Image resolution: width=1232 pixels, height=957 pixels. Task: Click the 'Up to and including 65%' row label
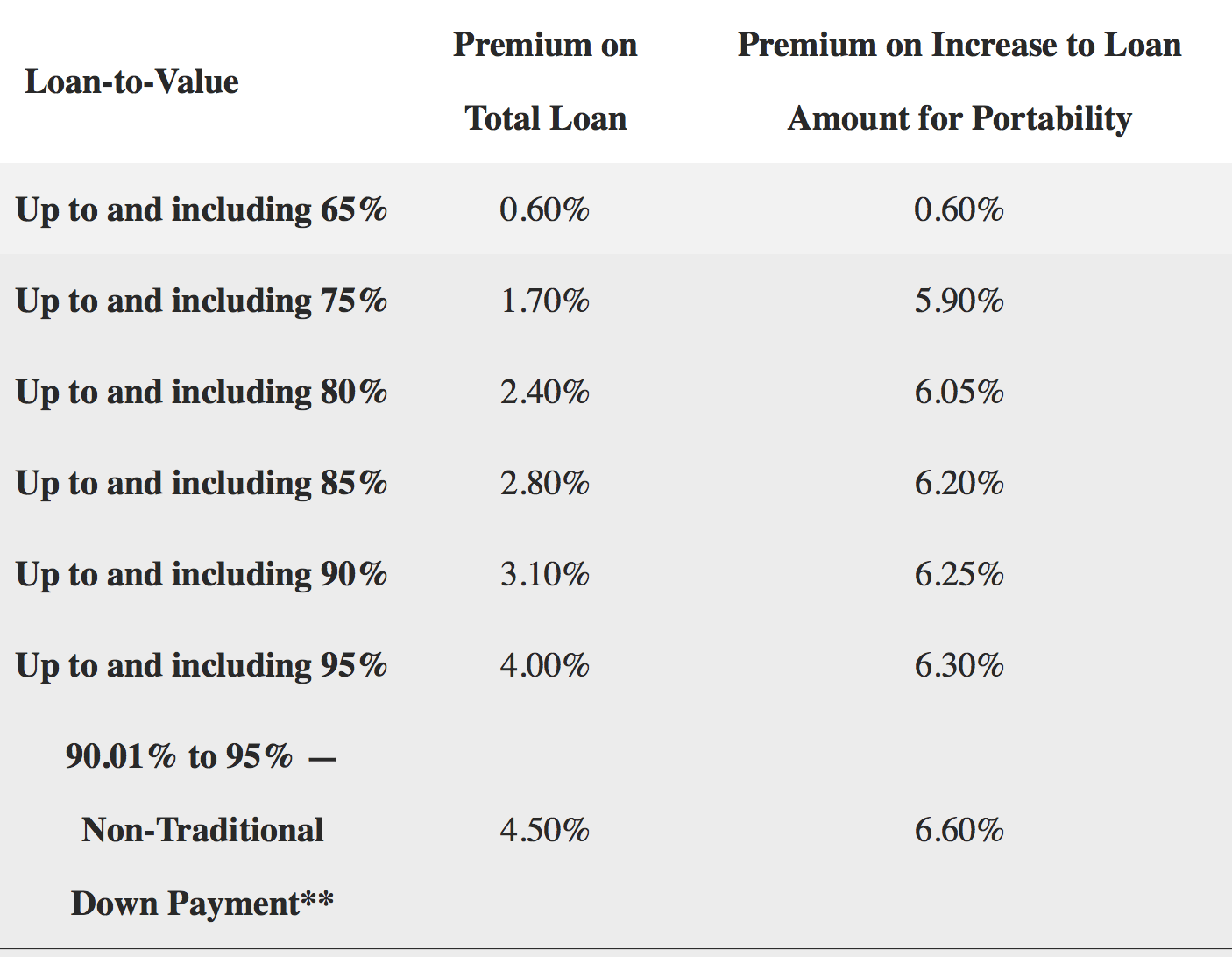click(202, 210)
